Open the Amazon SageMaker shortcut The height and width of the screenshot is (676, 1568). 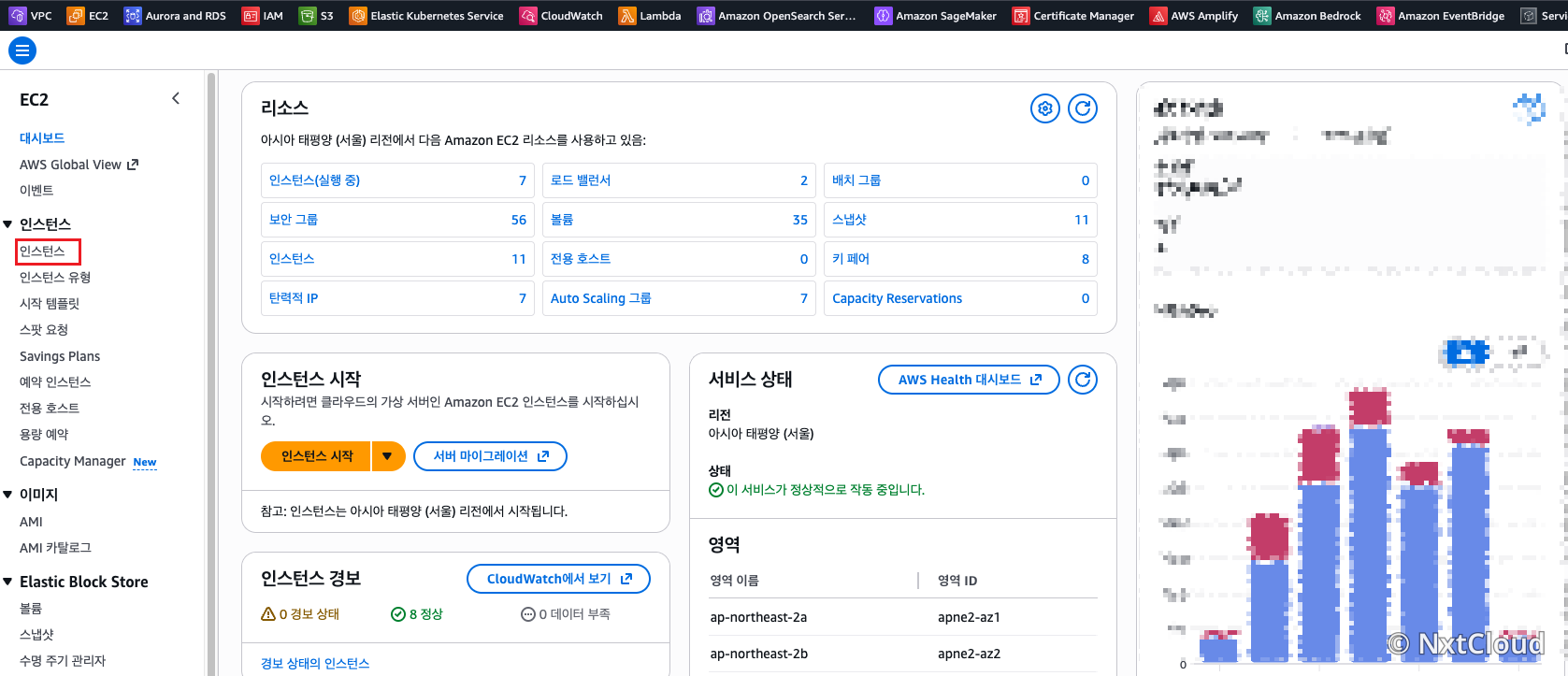click(935, 15)
